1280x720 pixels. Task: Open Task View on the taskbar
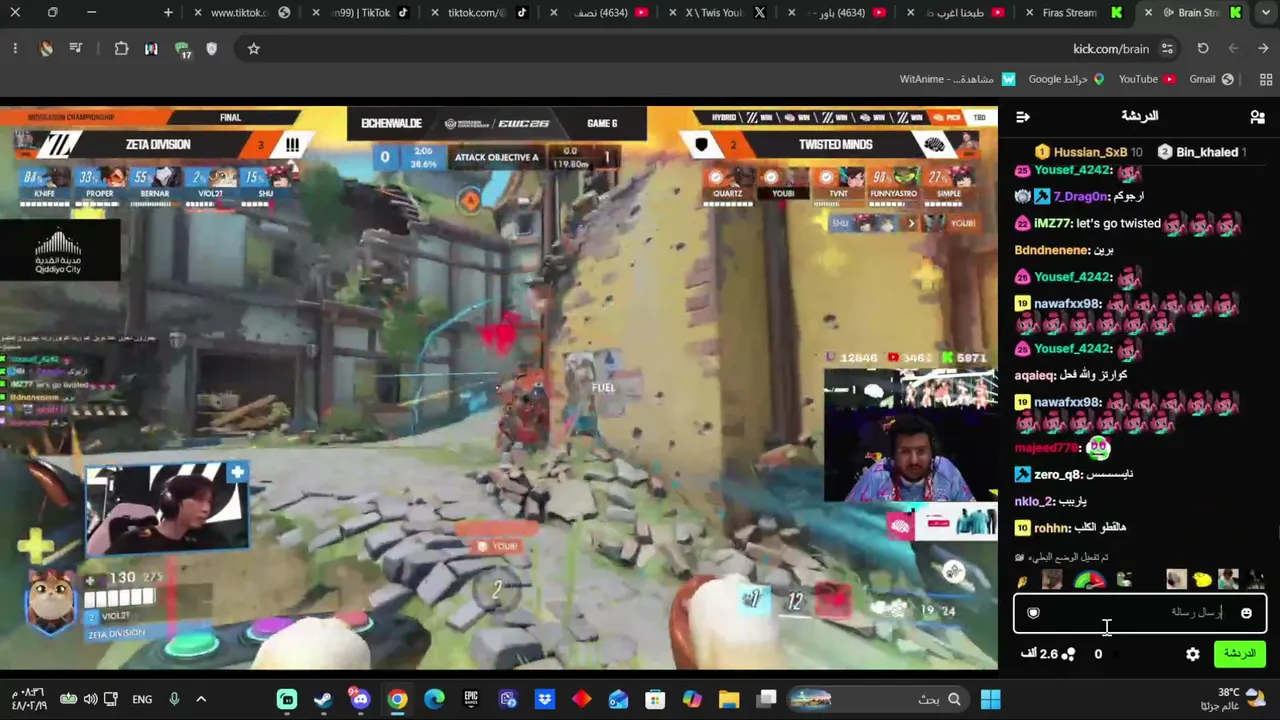tap(767, 699)
